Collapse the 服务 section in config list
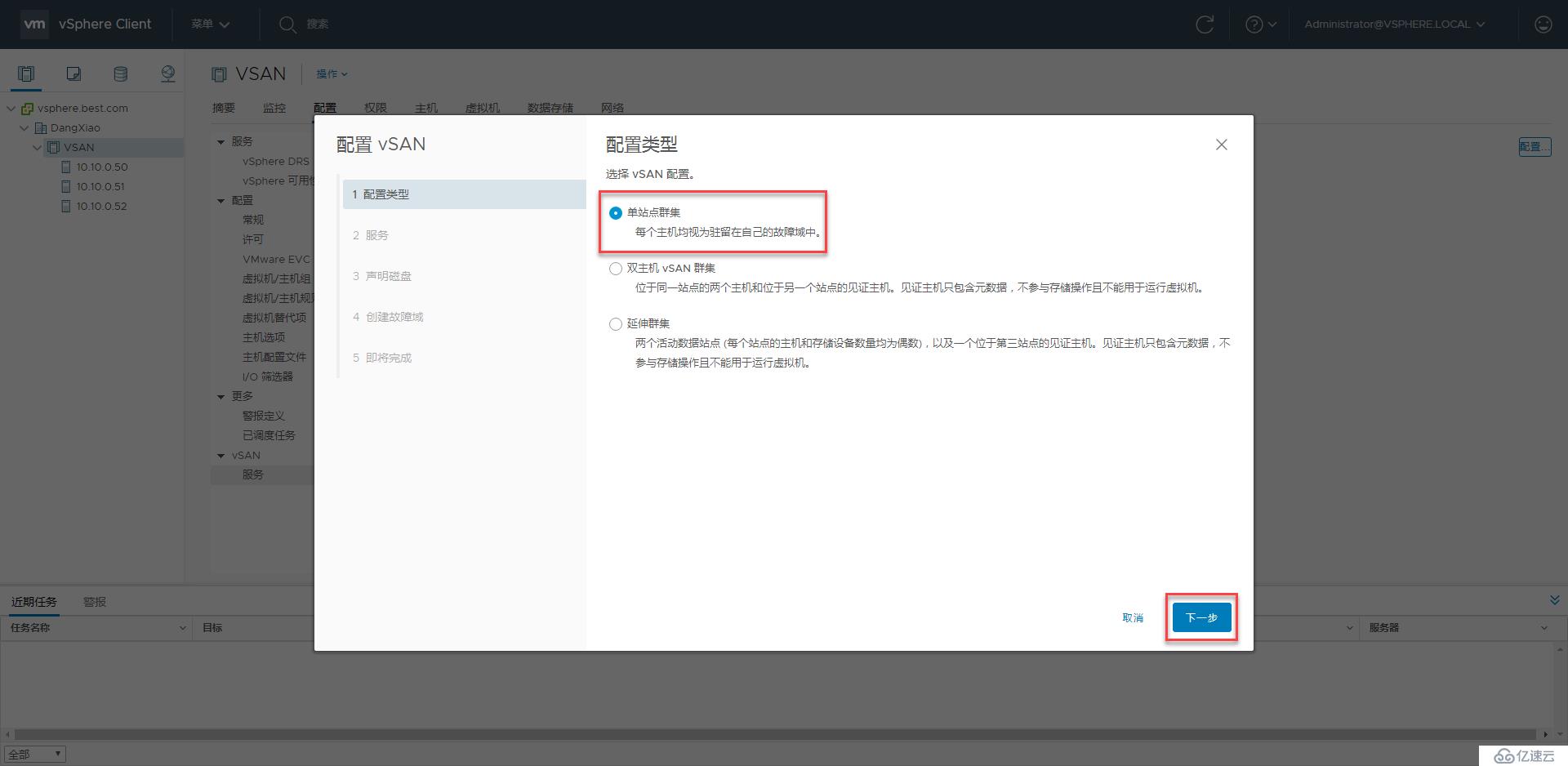The height and width of the screenshot is (766, 1568). (220, 142)
